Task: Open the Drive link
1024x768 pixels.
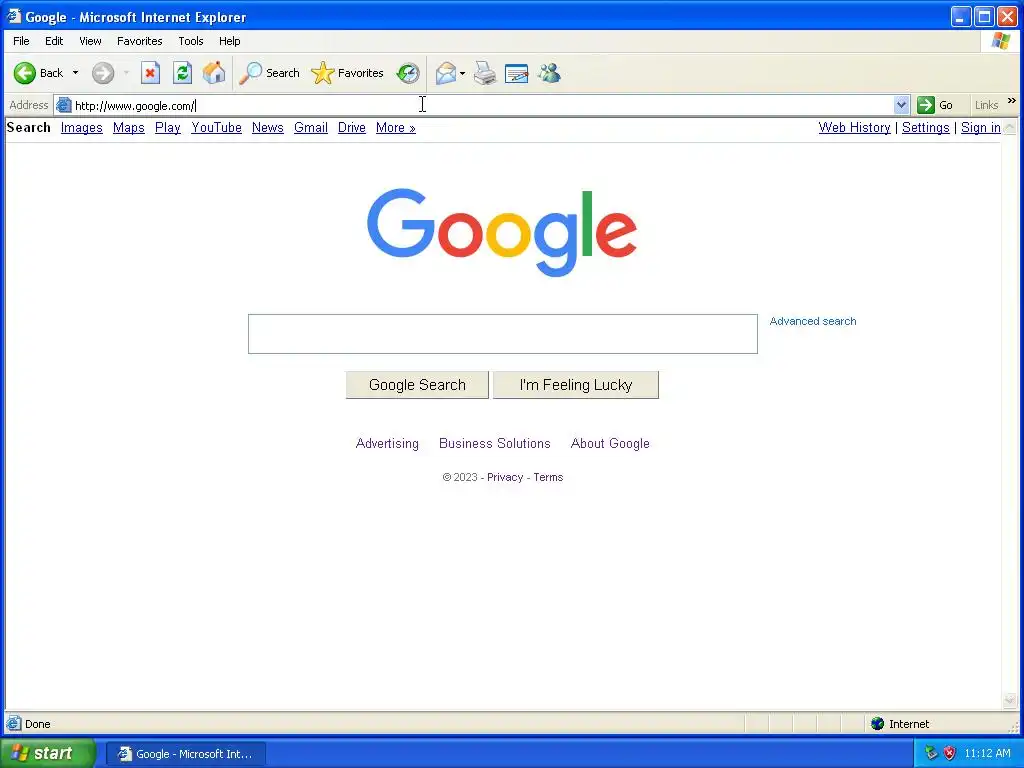Action: (351, 127)
